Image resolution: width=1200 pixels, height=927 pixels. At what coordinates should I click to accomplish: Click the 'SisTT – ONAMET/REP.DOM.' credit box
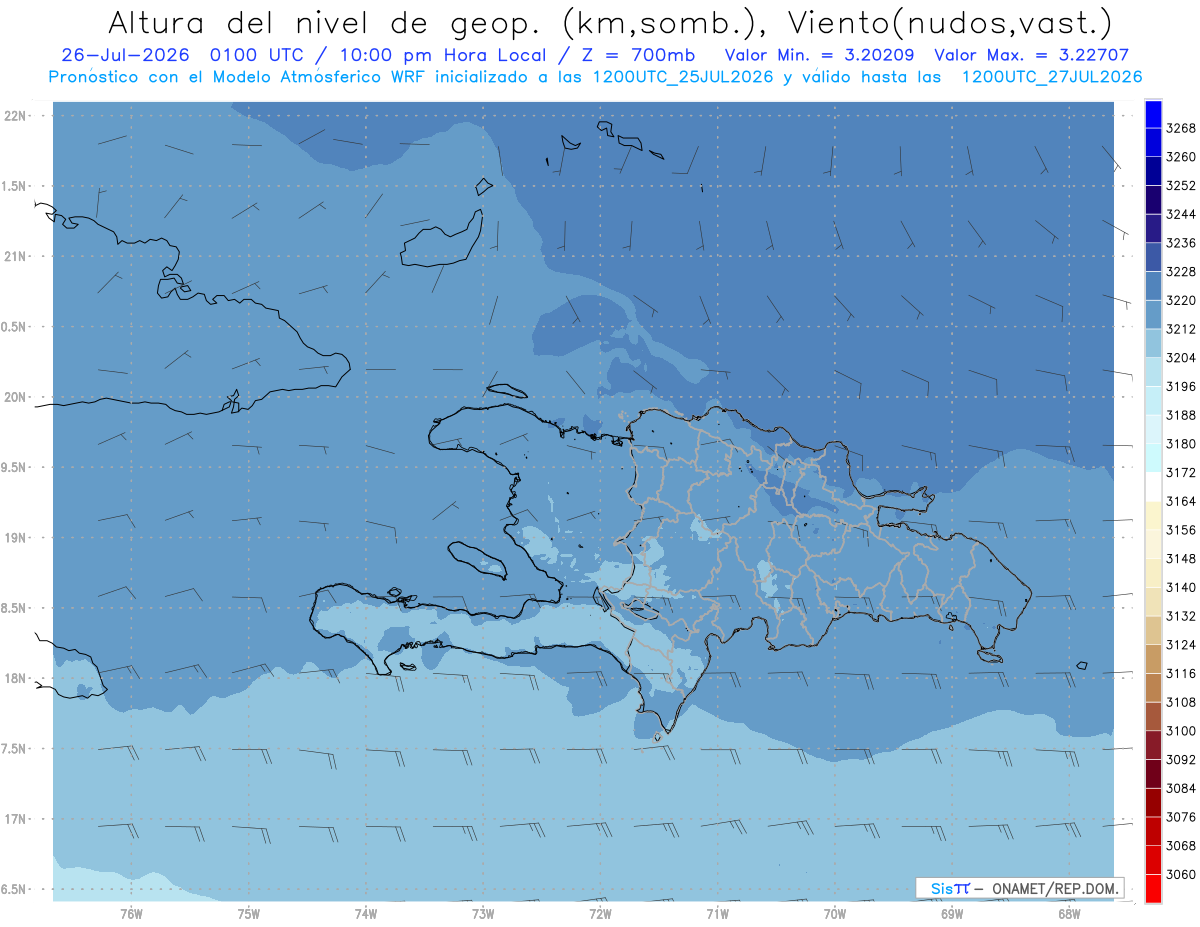coord(1019,888)
